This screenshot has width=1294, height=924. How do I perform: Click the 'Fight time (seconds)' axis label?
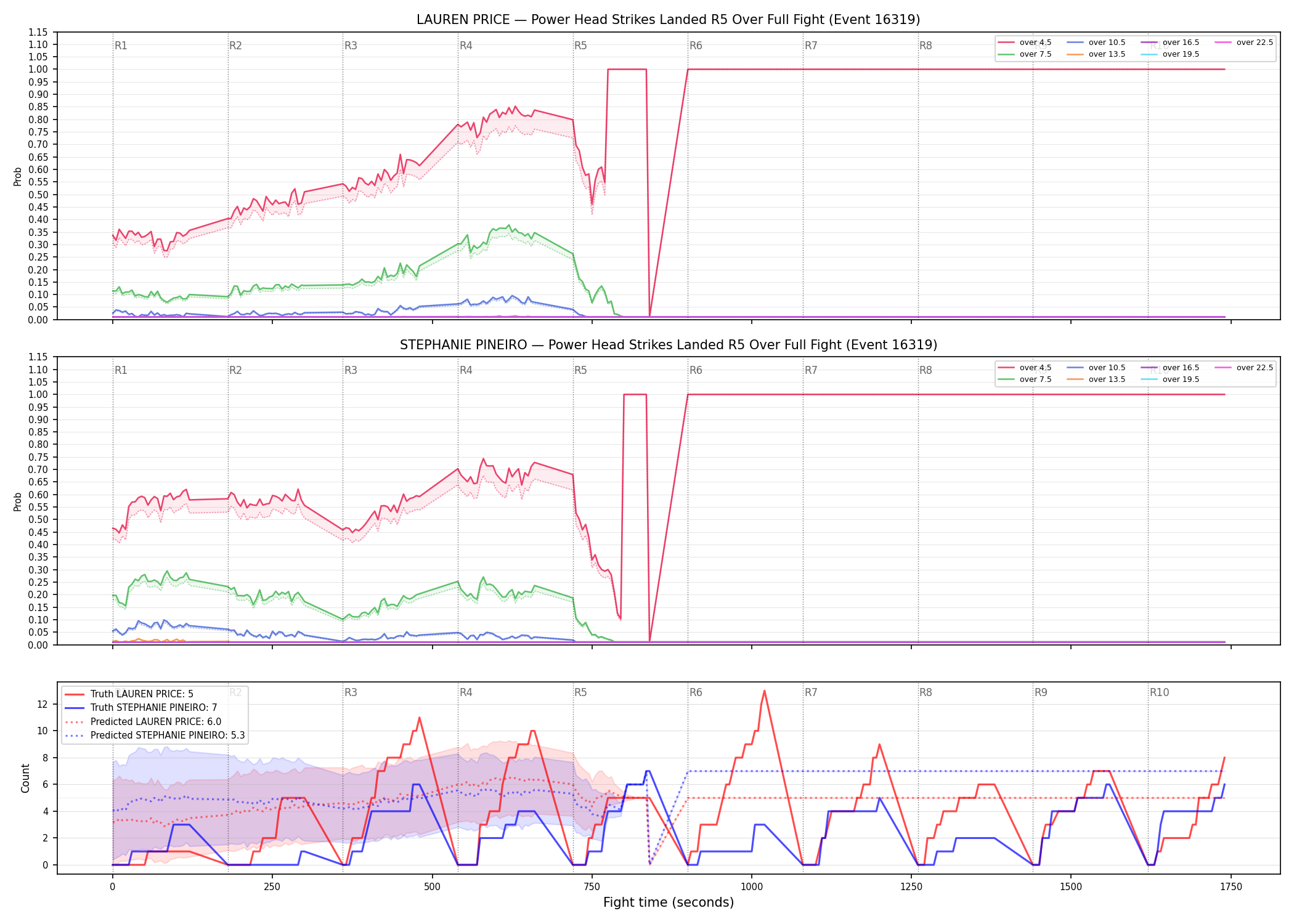(x=669, y=902)
